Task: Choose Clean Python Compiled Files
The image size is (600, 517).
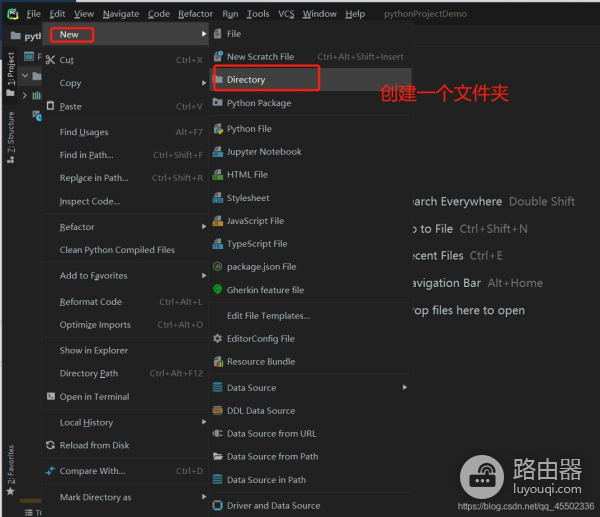Action: pos(126,250)
